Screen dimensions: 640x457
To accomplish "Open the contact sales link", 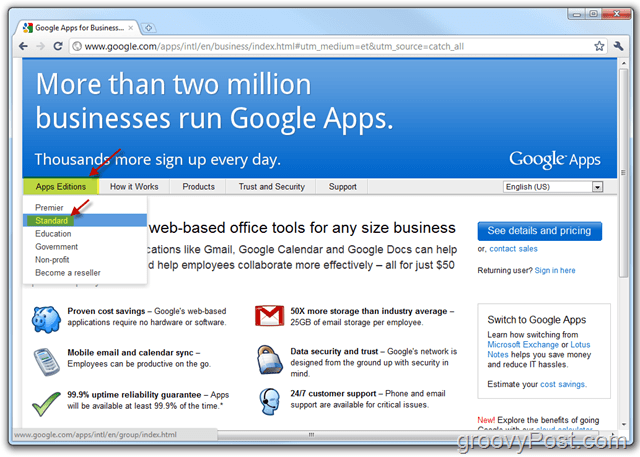I will (513, 249).
